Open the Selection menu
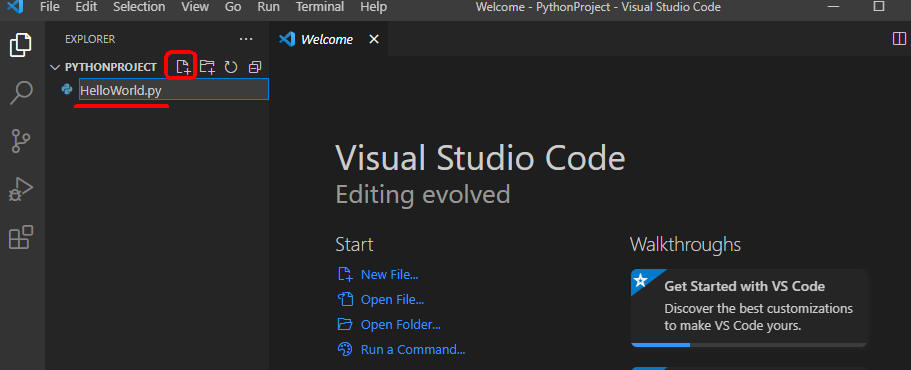Screen dimensions: 911x370 point(139,7)
